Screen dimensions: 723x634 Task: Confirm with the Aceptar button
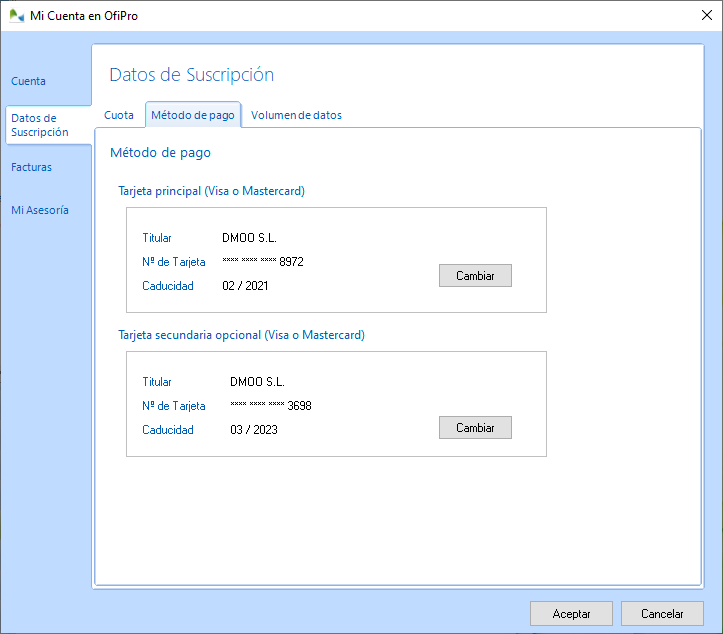coord(571,614)
